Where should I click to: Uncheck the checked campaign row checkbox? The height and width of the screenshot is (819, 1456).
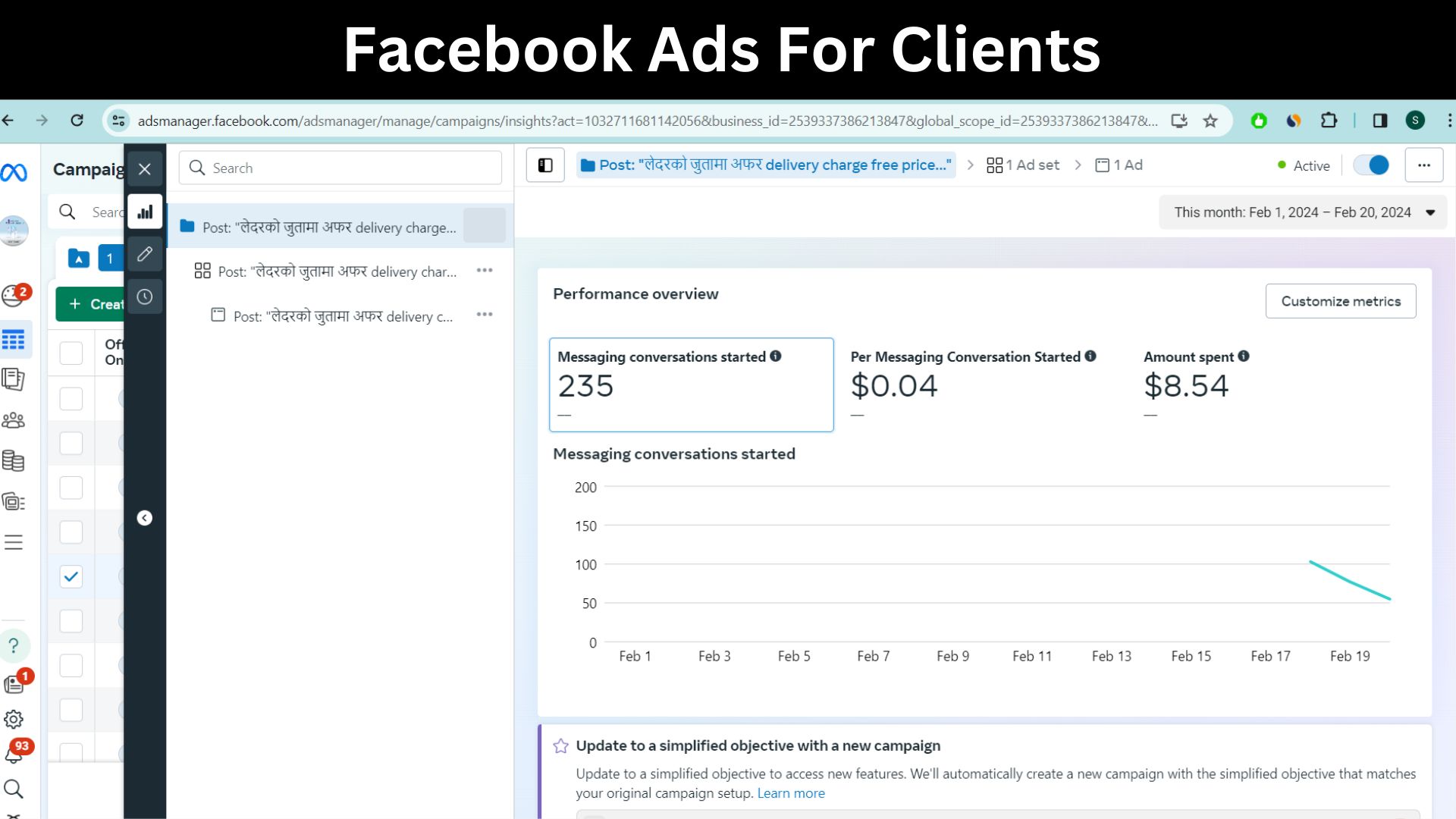tap(71, 576)
